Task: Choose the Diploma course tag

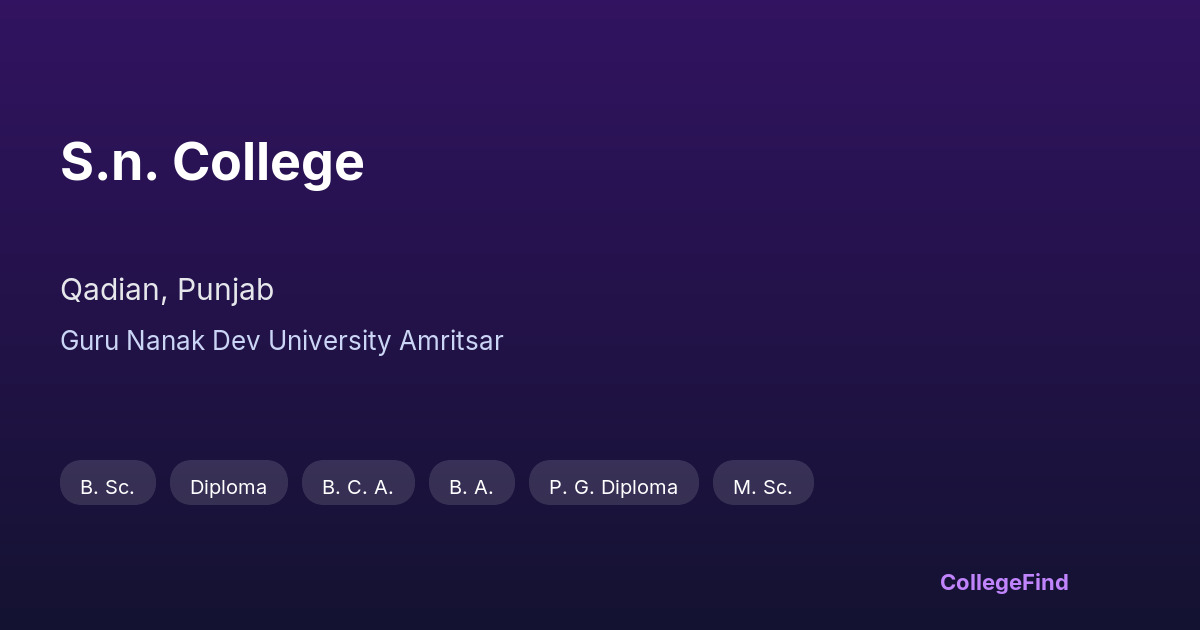Action: click(x=228, y=487)
